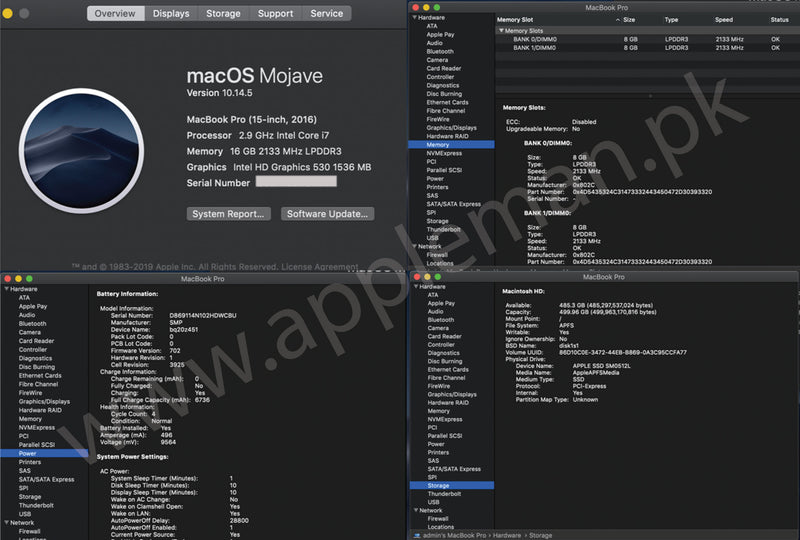Select the BANK 1/DIMM0 row in the table
The height and width of the screenshot is (540, 800).
coord(647,48)
